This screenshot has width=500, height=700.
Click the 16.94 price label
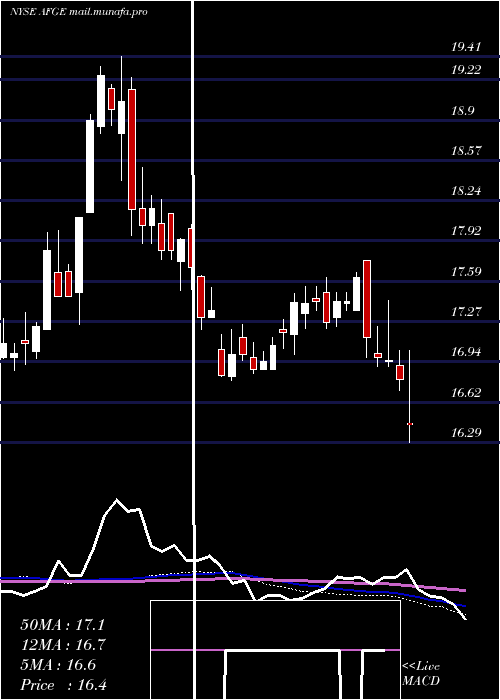(466, 352)
